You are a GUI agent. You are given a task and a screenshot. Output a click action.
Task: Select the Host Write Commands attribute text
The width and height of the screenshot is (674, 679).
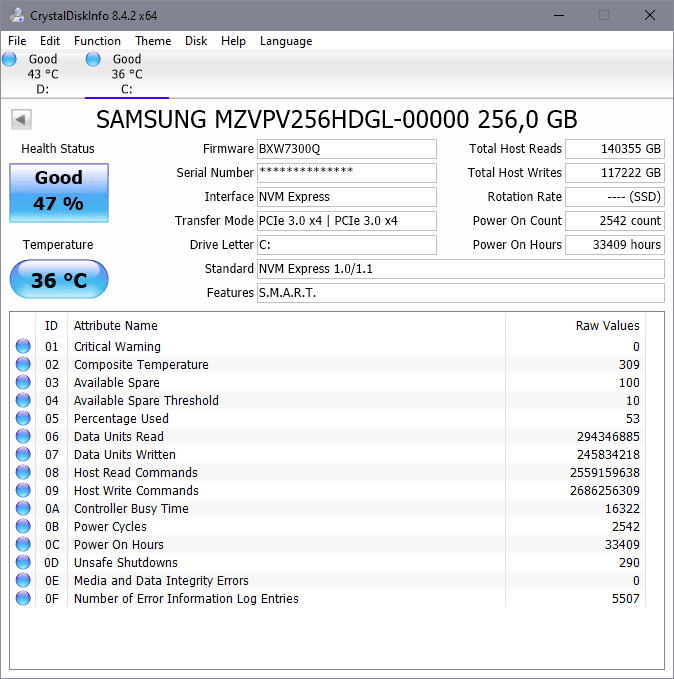pyautogui.click(x=136, y=491)
